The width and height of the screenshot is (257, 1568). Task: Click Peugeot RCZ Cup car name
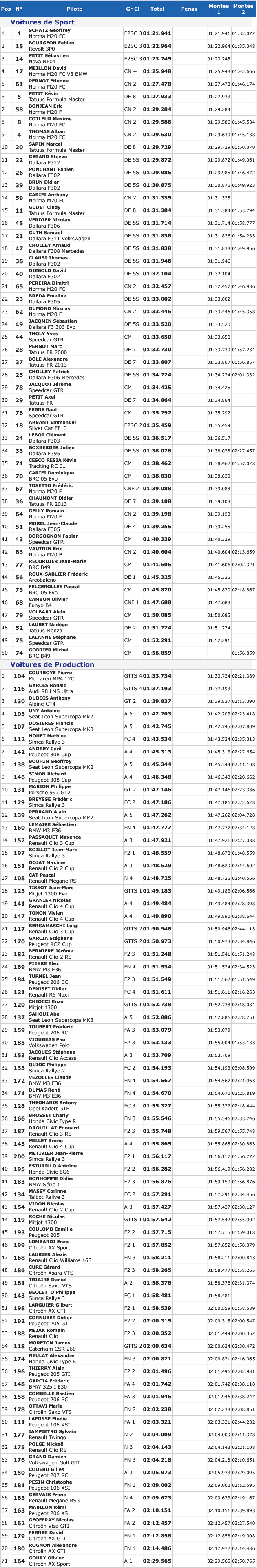point(49,944)
